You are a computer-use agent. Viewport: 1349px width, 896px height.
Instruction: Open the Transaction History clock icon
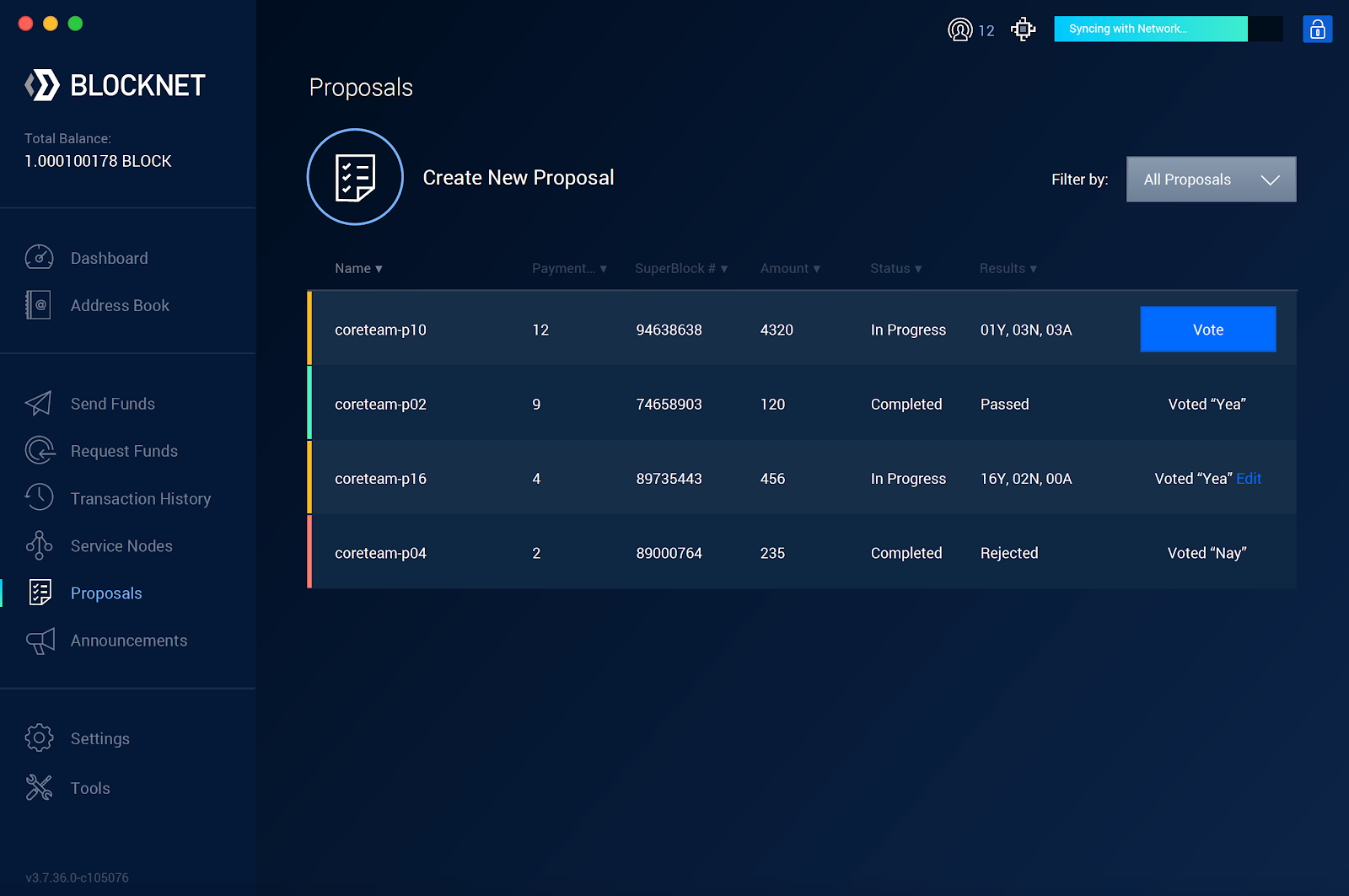[x=39, y=497]
